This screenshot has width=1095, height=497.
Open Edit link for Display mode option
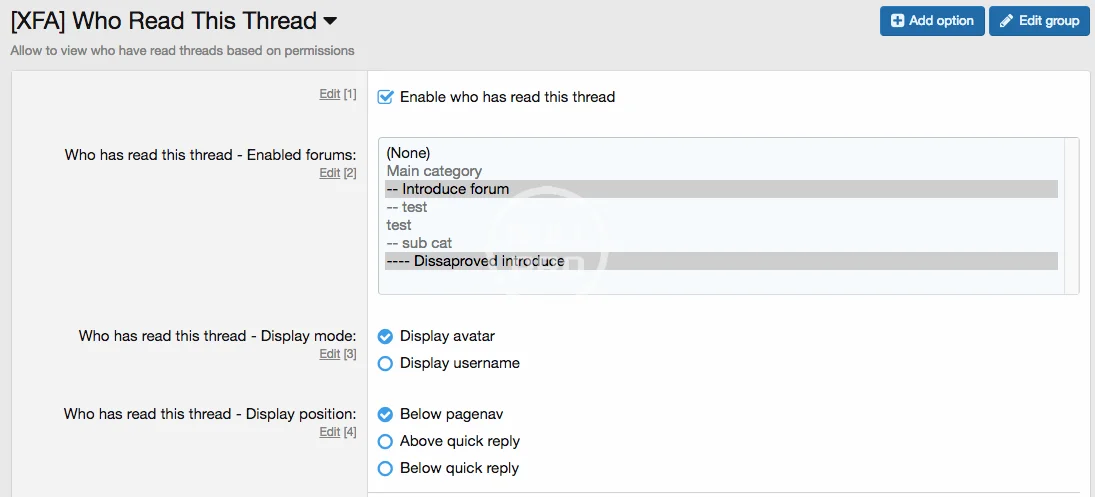[329, 354]
